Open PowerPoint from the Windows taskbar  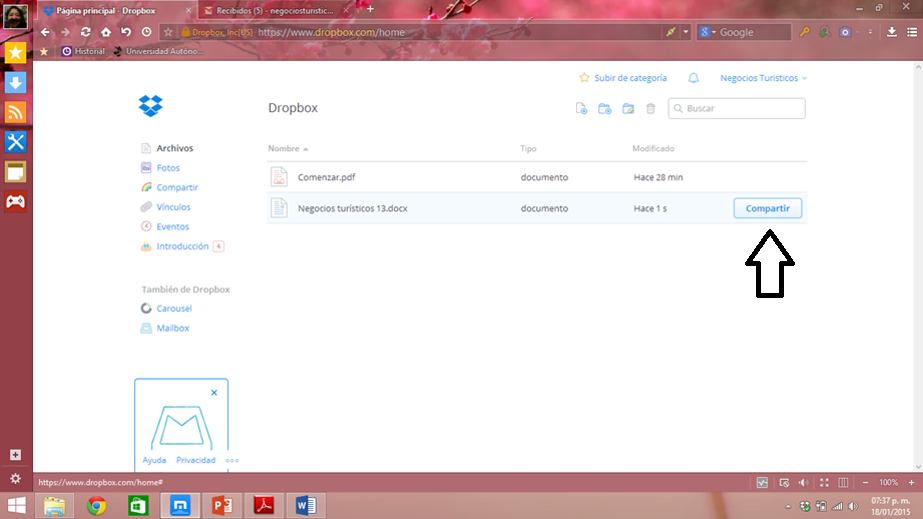pos(222,505)
